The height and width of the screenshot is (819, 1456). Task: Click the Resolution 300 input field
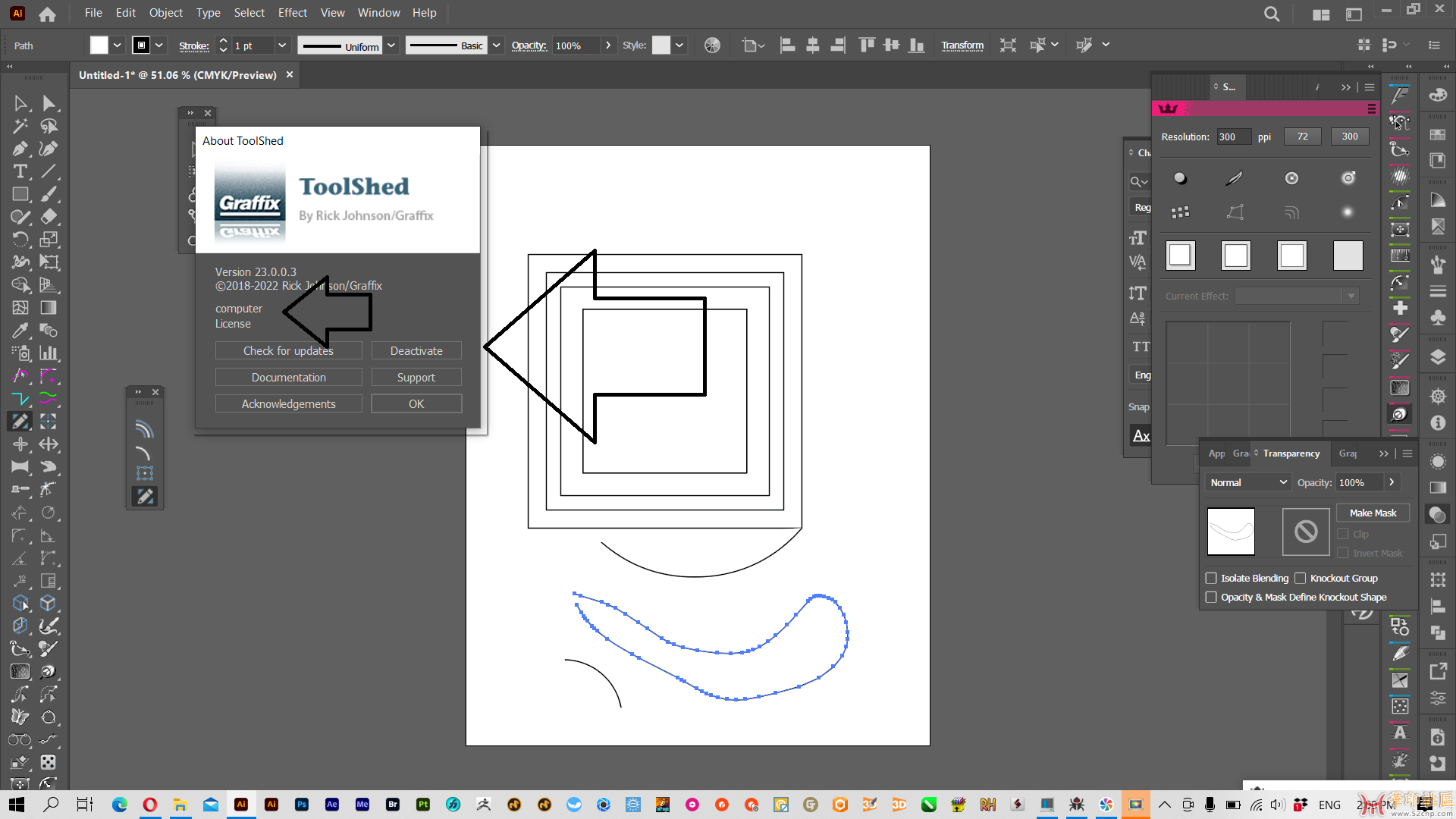[1235, 137]
